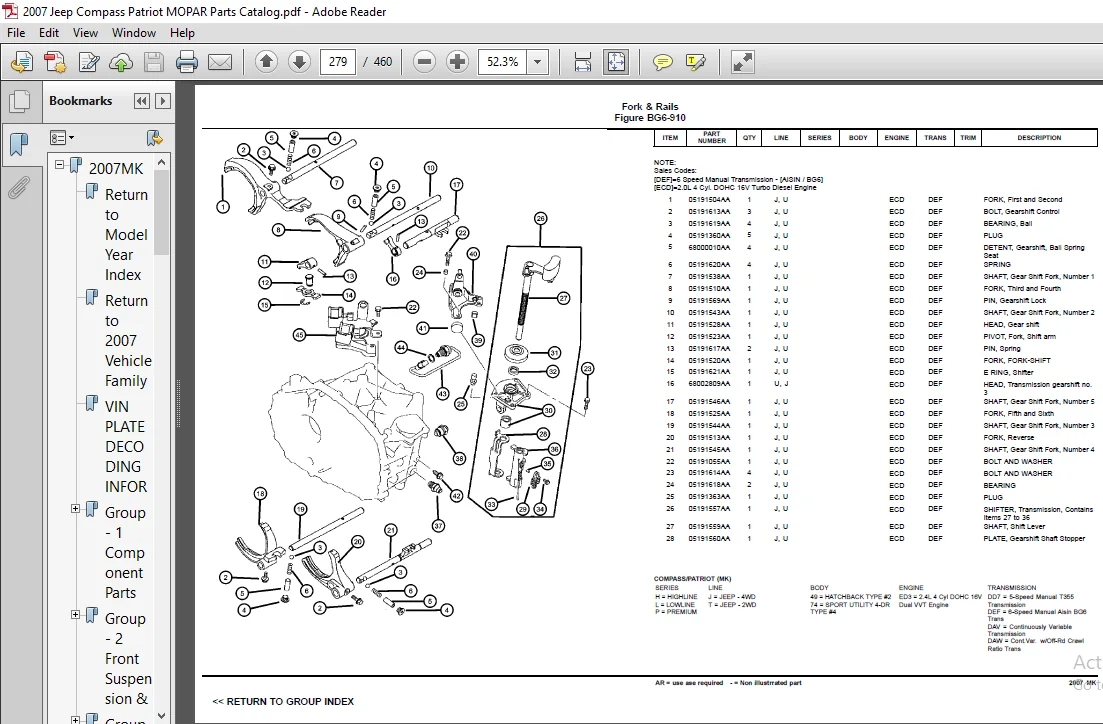Open the Page Thumbnails panel
The width and height of the screenshot is (1103, 724).
[x=19, y=101]
